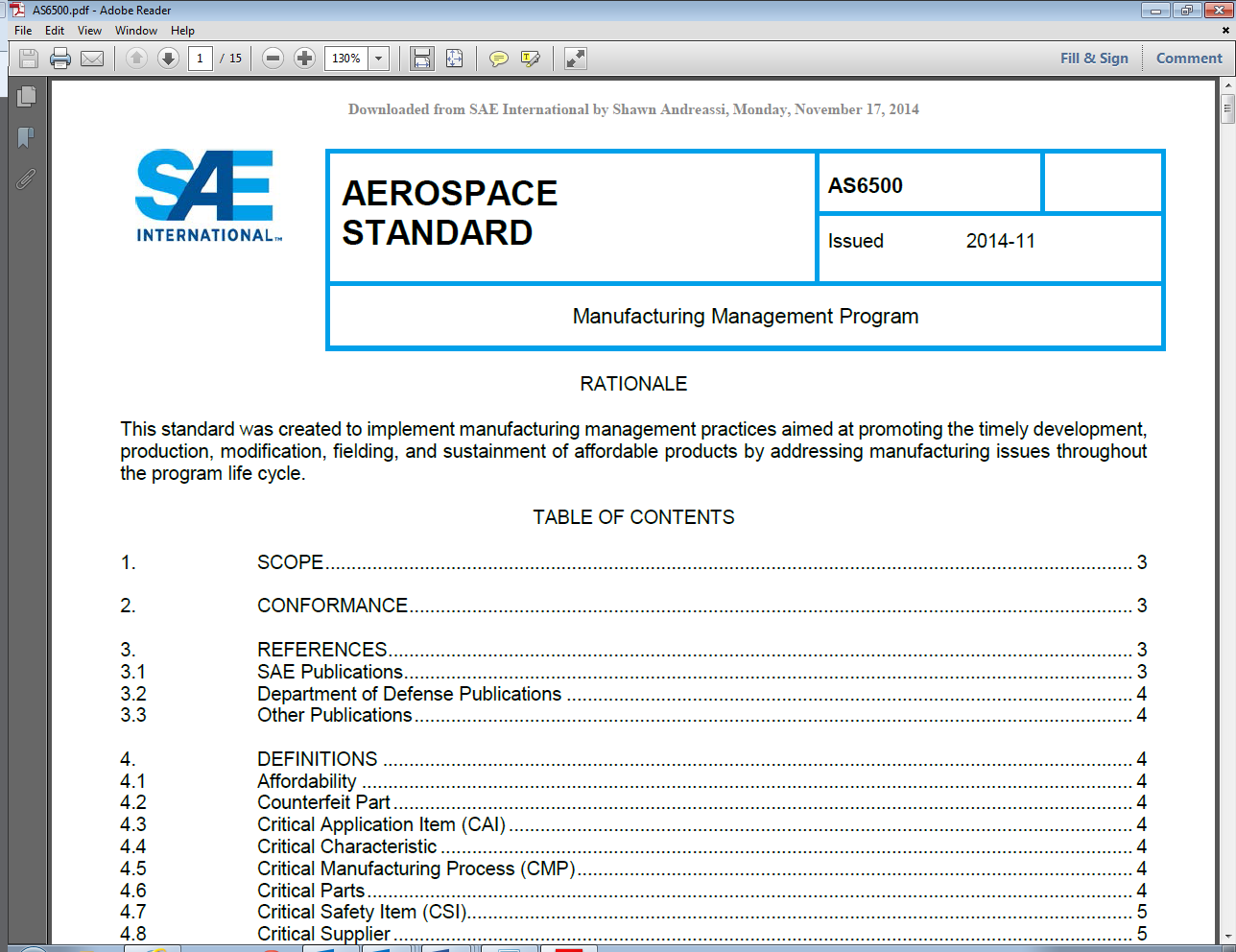The image size is (1236, 952).
Task: Open the Comment pane
Action: click(x=1189, y=59)
